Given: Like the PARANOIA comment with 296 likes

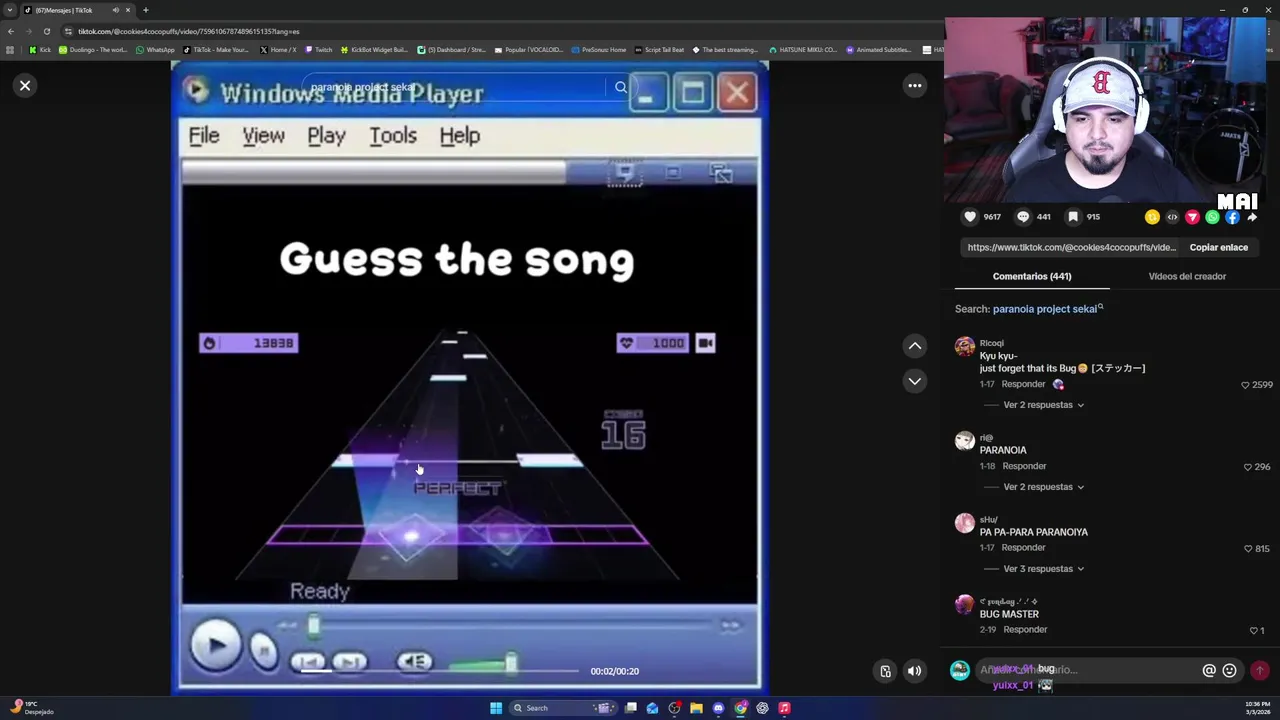Looking at the screenshot, I should [x=1247, y=467].
